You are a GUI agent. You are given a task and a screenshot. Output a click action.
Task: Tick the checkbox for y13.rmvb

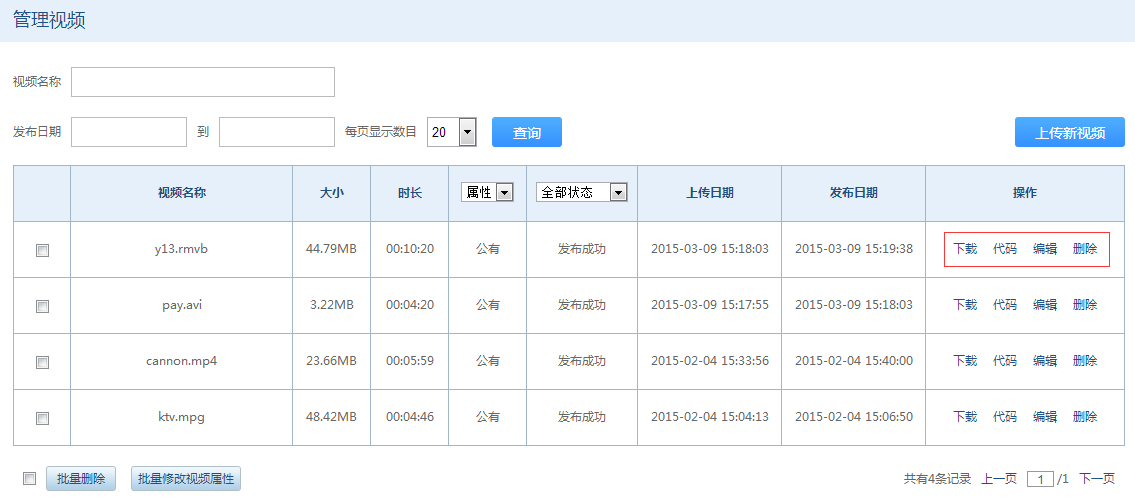tap(42, 250)
